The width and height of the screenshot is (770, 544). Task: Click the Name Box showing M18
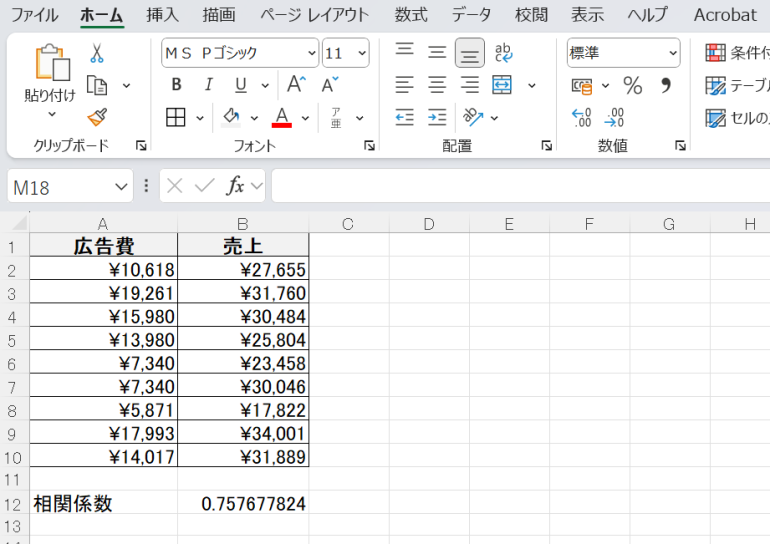pyautogui.click(x=60, y=187)
